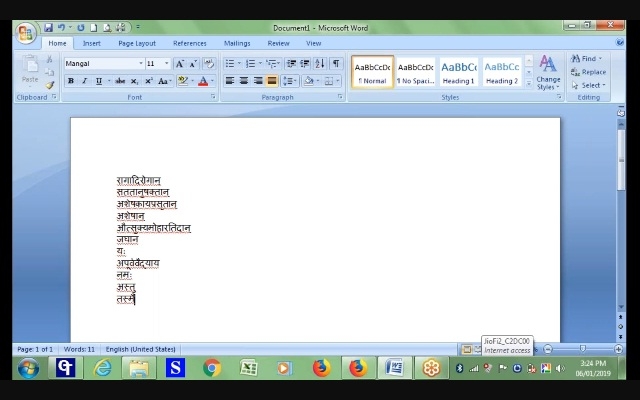The width and height of the screenshot is (640, 400).
Task: Toggle bold formatting
Action: click(71, 81)
